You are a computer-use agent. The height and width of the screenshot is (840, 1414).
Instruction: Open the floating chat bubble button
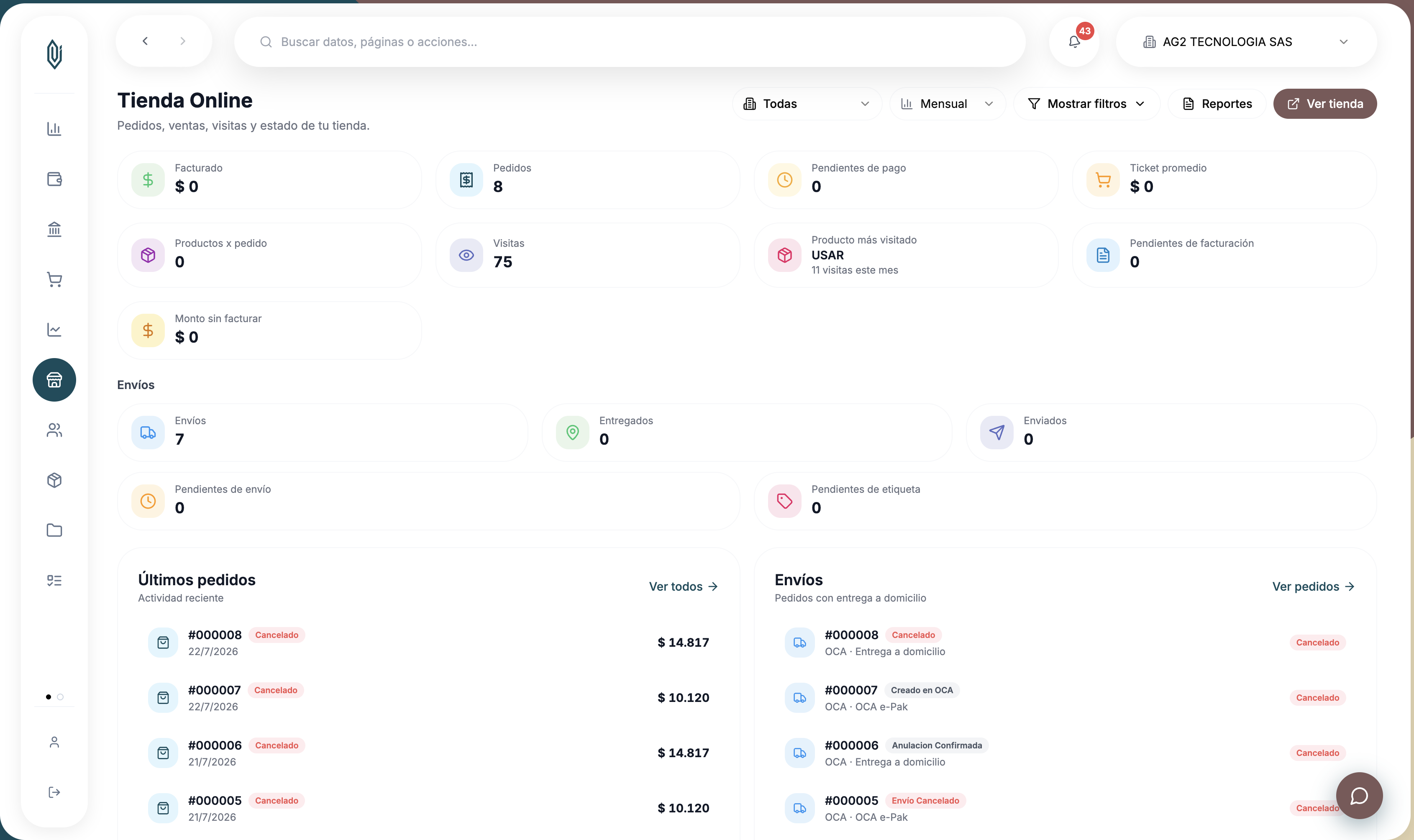click(1359, 795)
